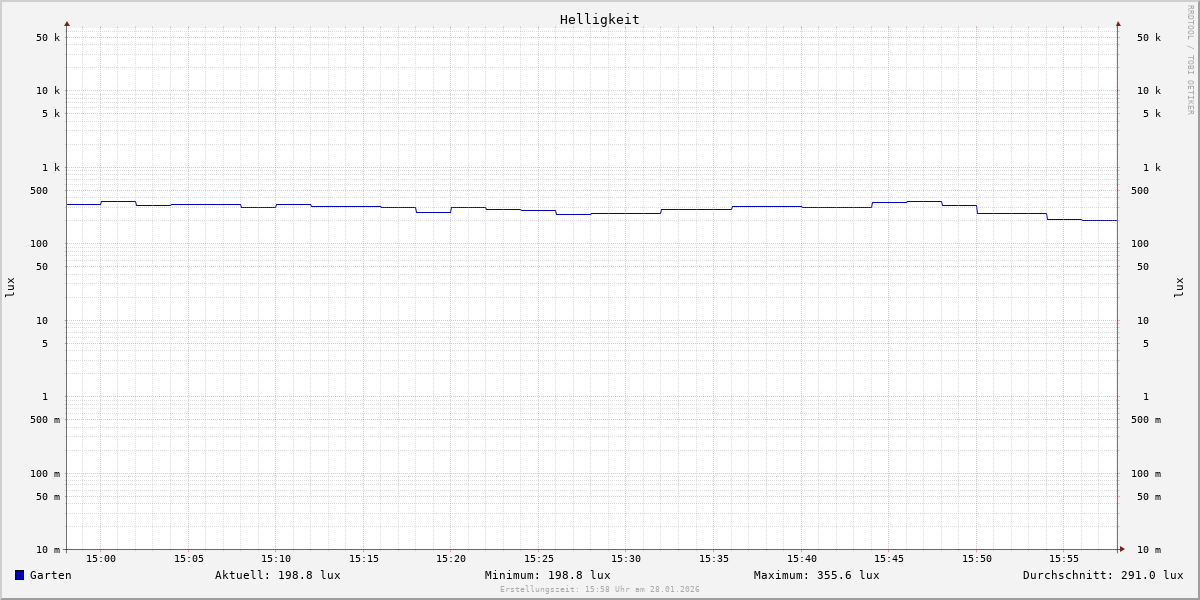1200x600 pixels.
Task: Click the Minimum 198.8 lux value
Action: 547,575
